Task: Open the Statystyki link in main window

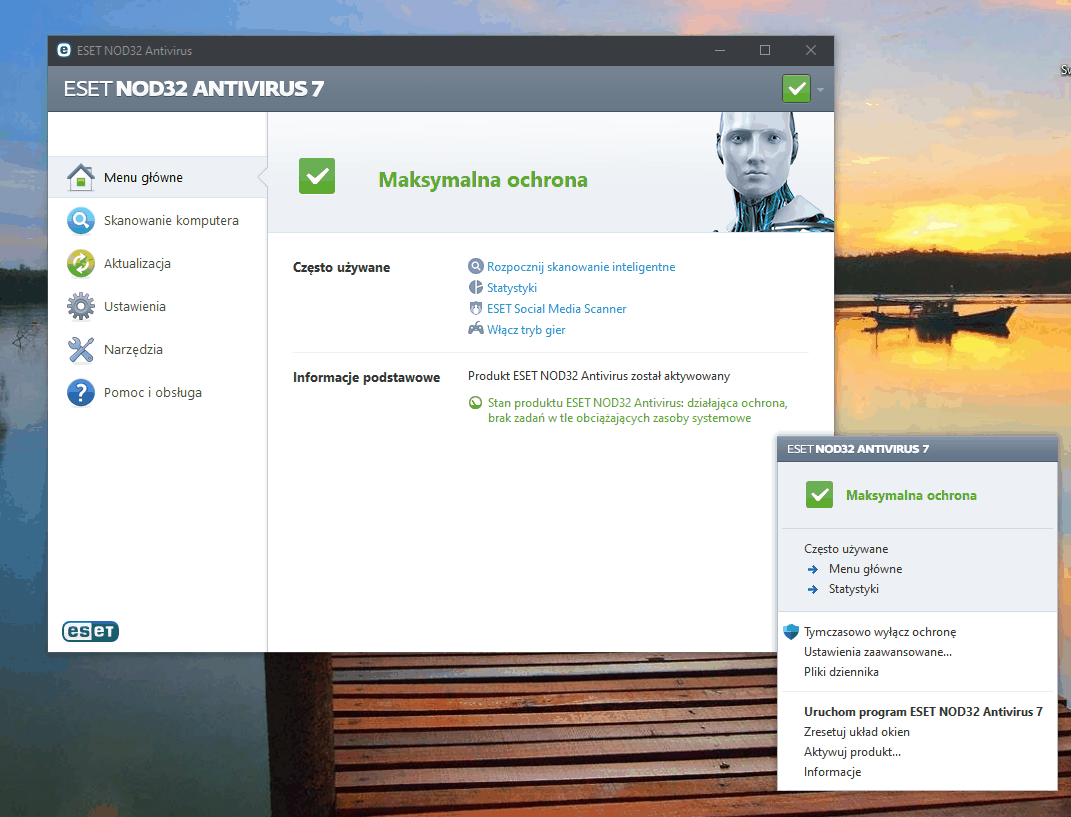Action: coord(512,288)
